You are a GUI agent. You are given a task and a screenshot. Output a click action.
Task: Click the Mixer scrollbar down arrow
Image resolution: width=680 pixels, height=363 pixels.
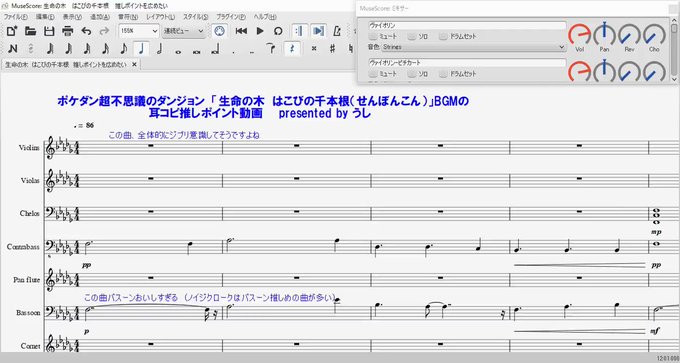coord(674,79)
